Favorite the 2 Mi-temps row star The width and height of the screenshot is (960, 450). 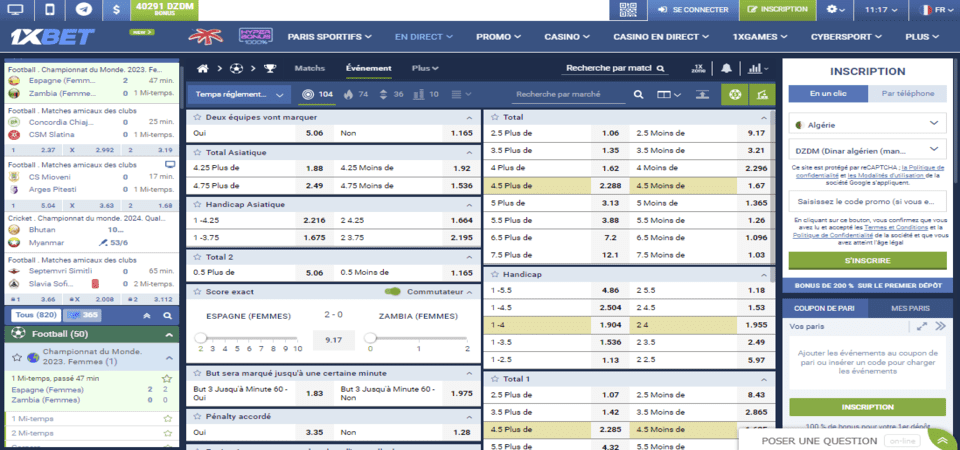167,433
